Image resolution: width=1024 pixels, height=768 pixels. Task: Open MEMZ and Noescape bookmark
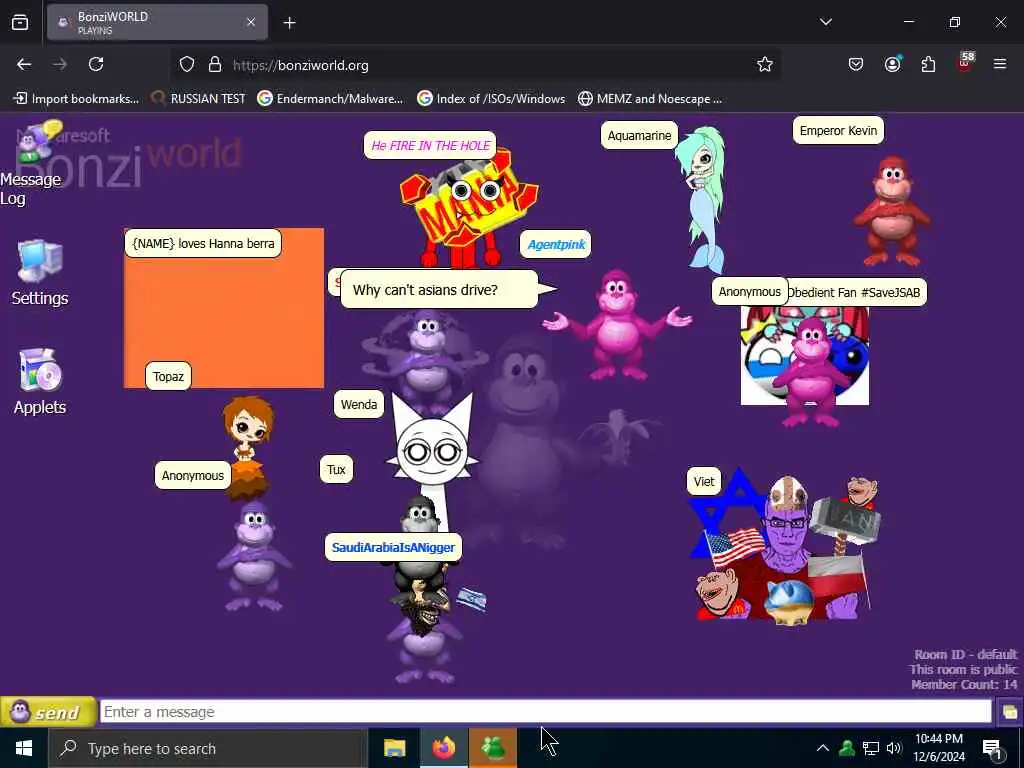coord(650,99)
